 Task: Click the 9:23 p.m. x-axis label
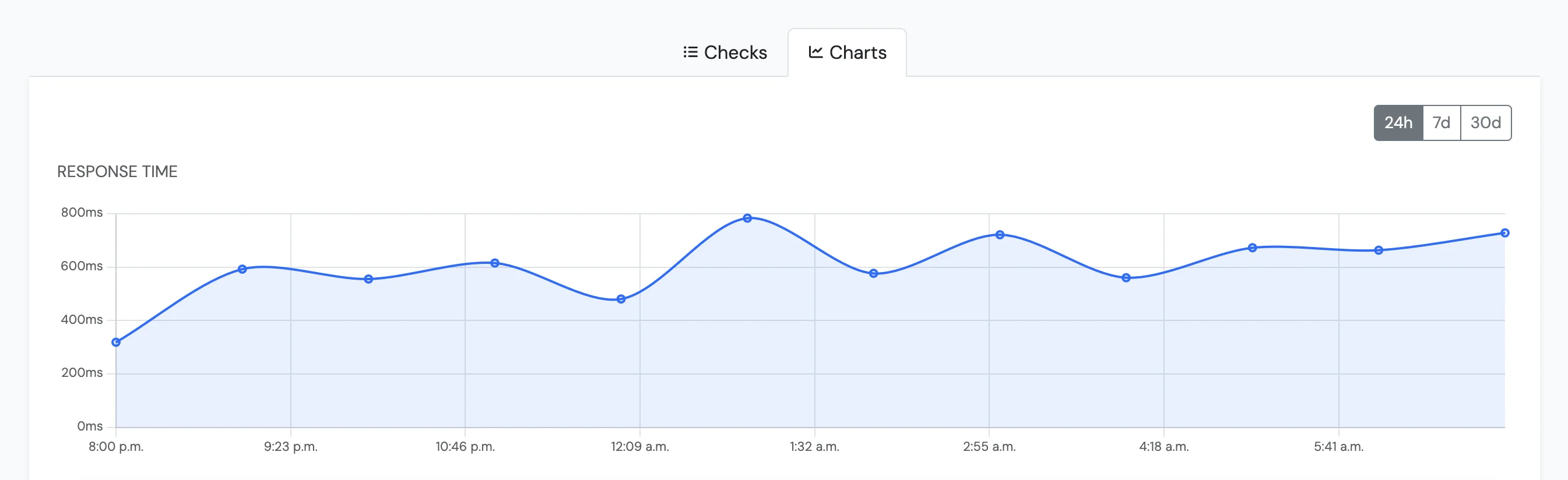pos(291,447)
